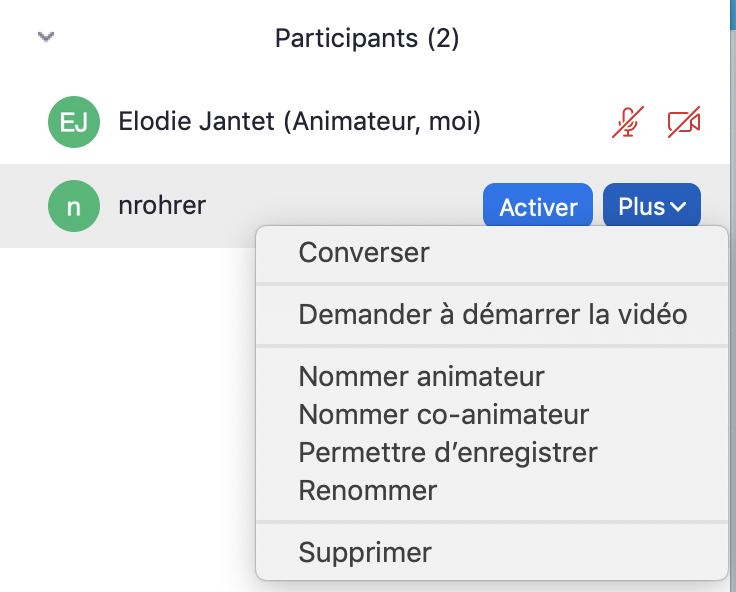Click Elodie Jantet's disabled camera icon
This screenshot has width=736, height=592.
click(684, 123)
